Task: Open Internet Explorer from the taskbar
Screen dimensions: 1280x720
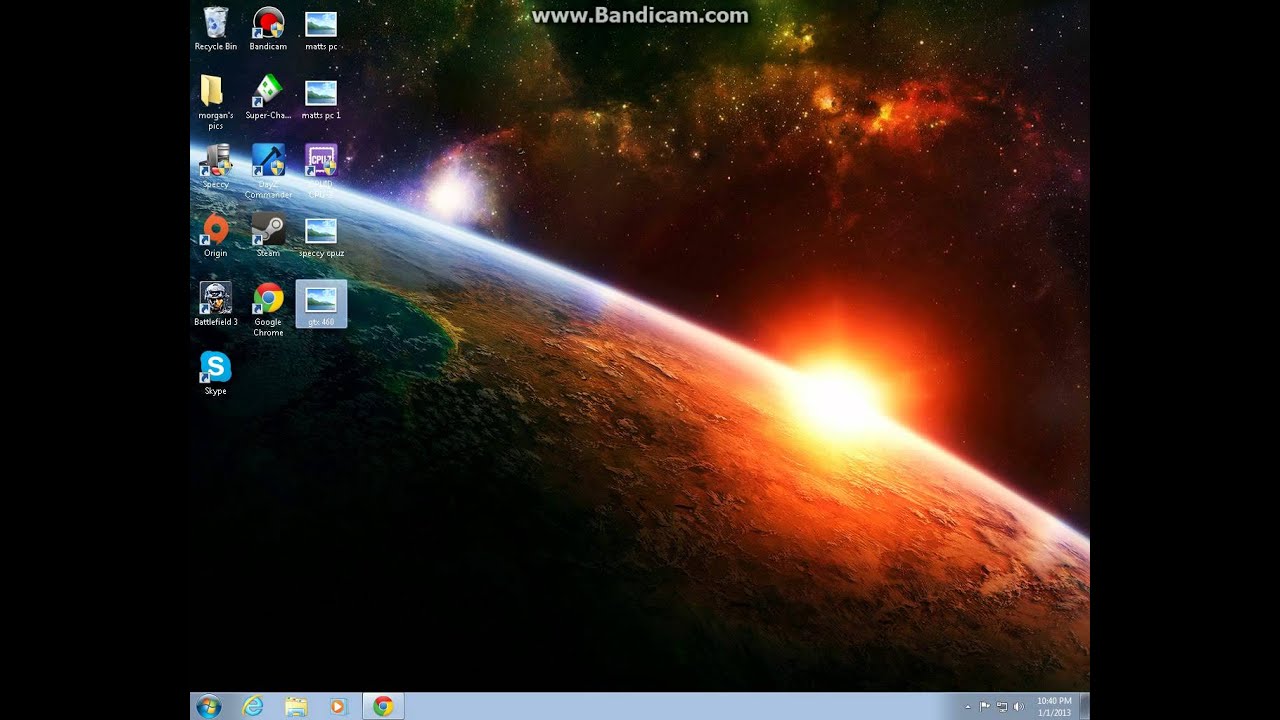Action: click(253, 707)
